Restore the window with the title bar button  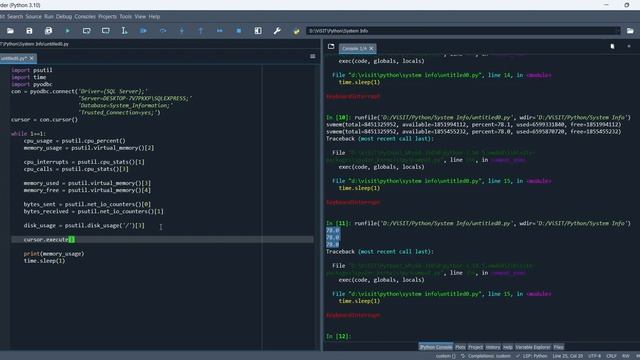click(627, 5)
